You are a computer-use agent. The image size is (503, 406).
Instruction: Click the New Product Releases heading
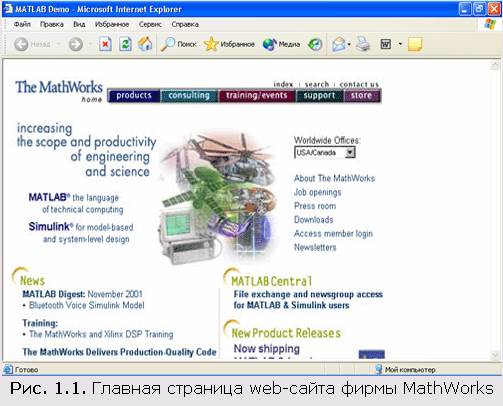(x=286, y=333)
